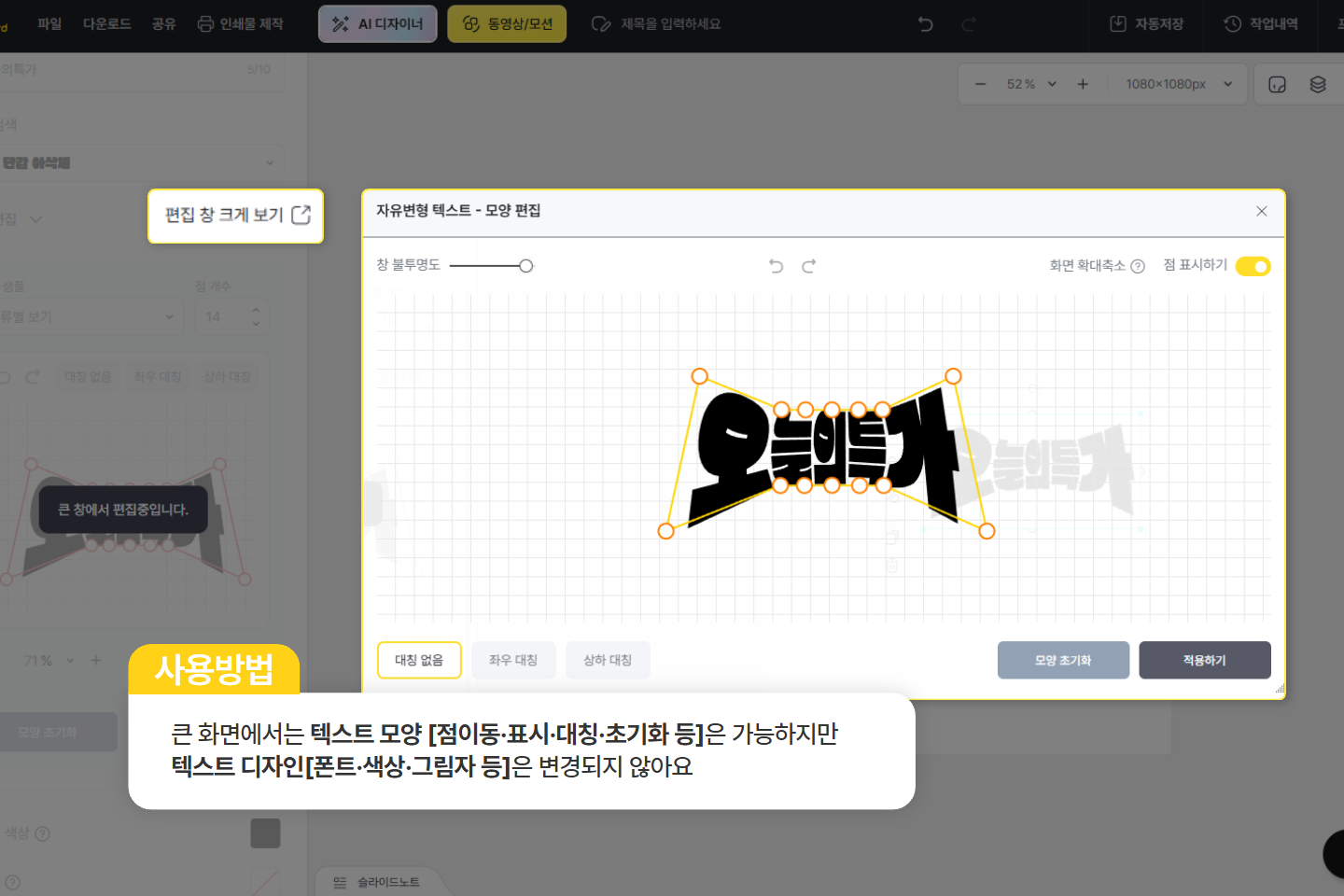Open the layers stack icon

(1317, 84)
